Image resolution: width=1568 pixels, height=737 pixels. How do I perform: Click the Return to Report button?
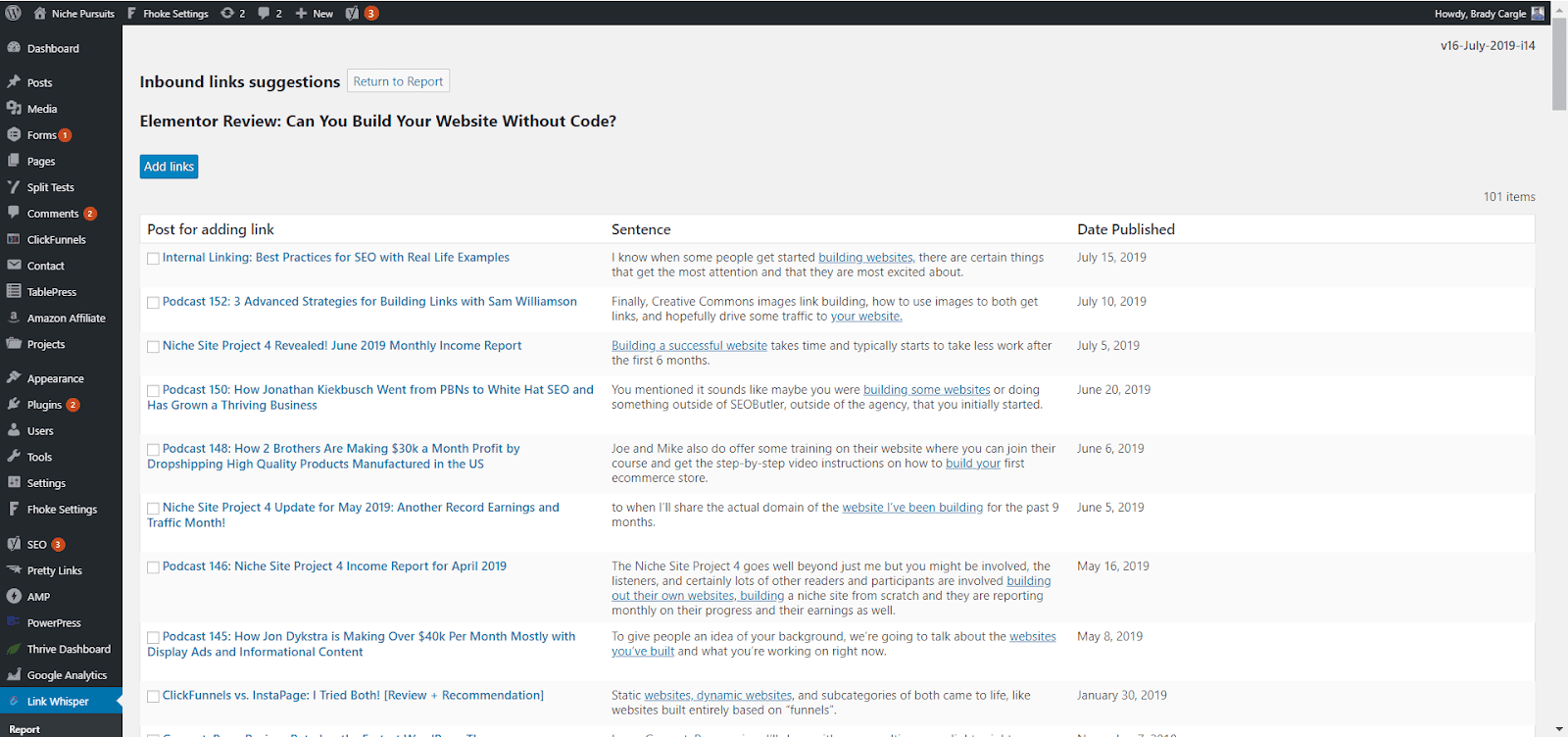[398, 81]
